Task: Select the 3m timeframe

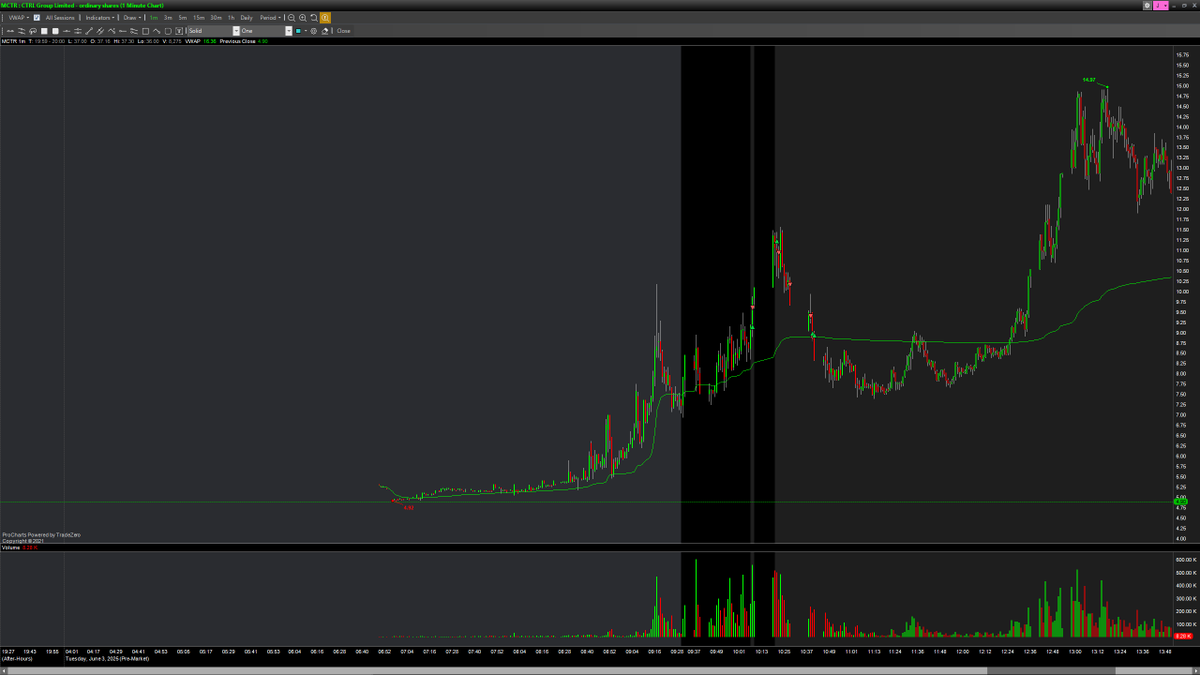Action: click(168, 18)
